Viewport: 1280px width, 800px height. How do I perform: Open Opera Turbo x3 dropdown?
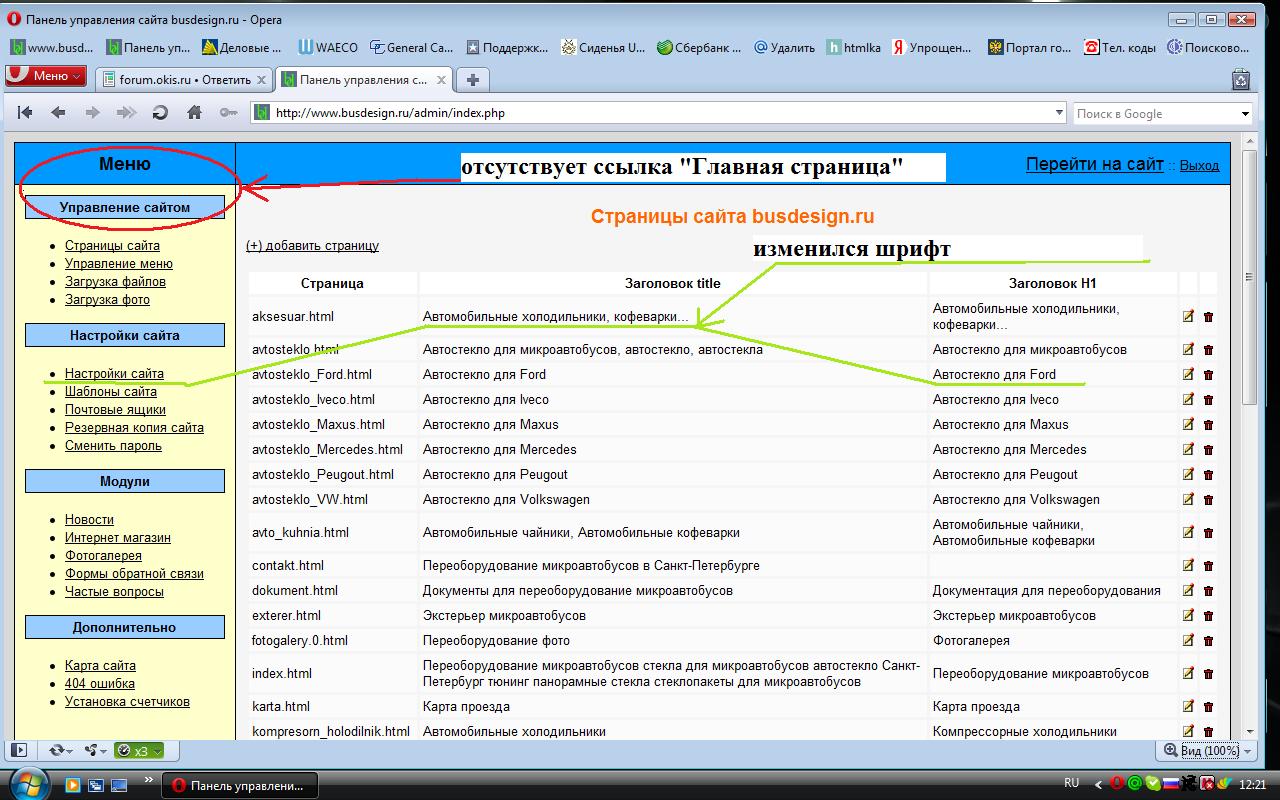tap(139, 750)
